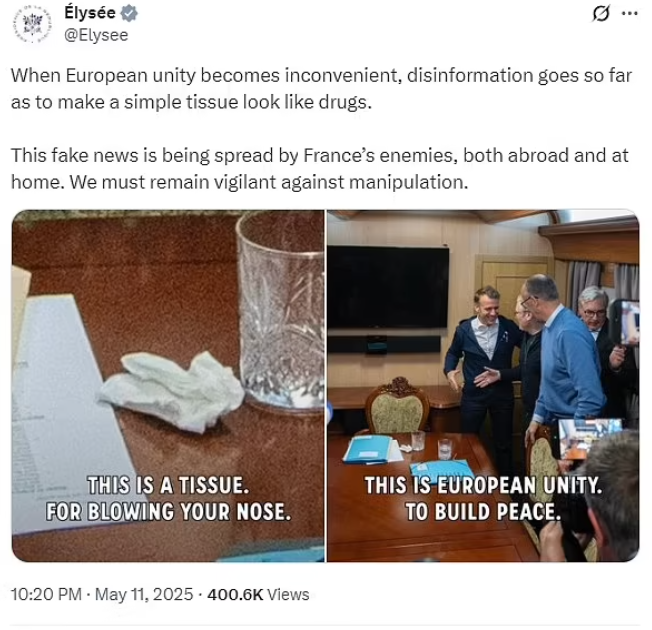652x630 pixels.
Task: Click the 'THIS IS EUROPEAN UNITY' caption
Action: point(483,499)
